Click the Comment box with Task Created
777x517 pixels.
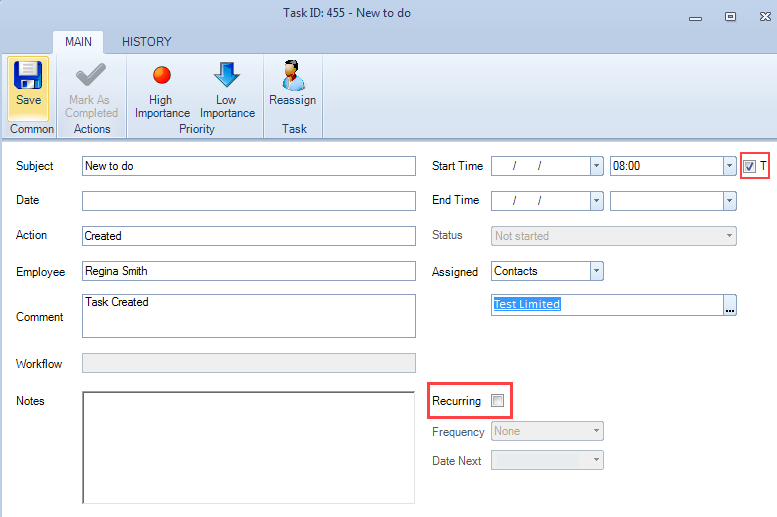(249, 316)
